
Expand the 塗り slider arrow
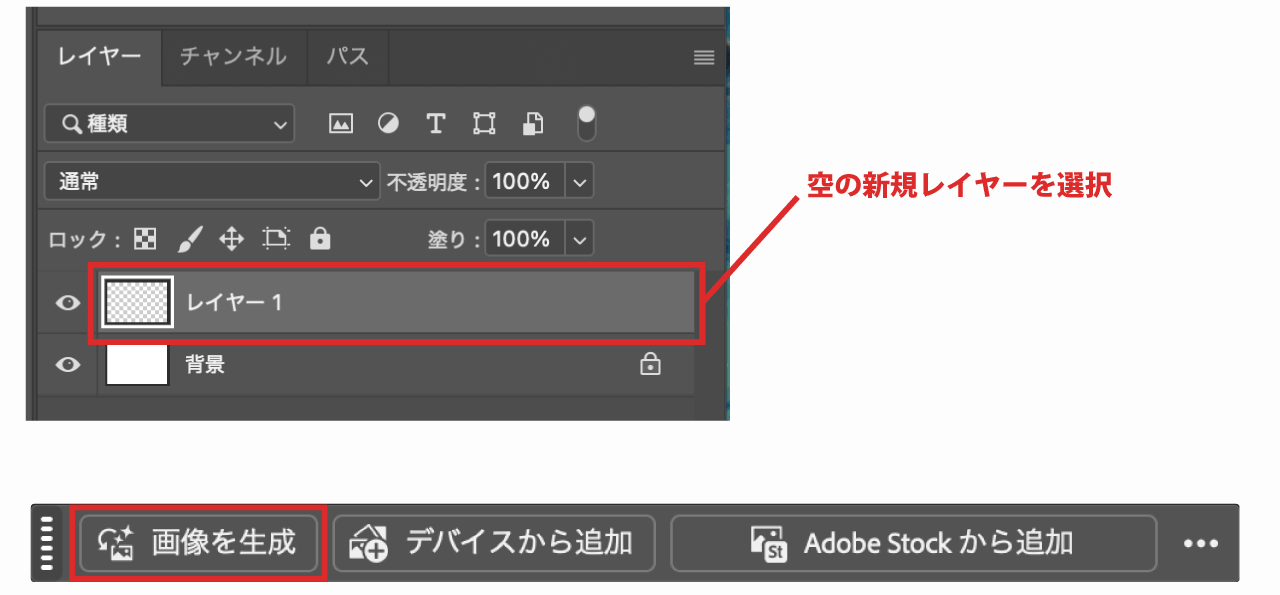click(x=581, y=239)
